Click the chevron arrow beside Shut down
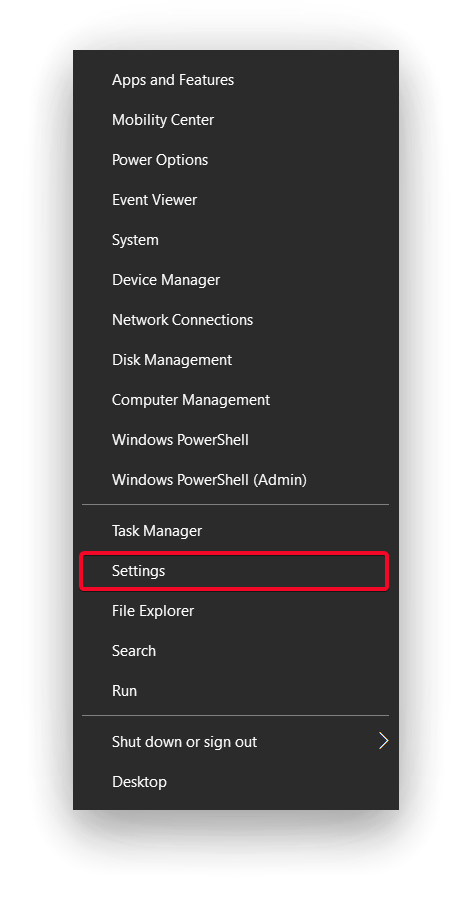This screenshot has height=903, width=472. click(x=383, y=741)
